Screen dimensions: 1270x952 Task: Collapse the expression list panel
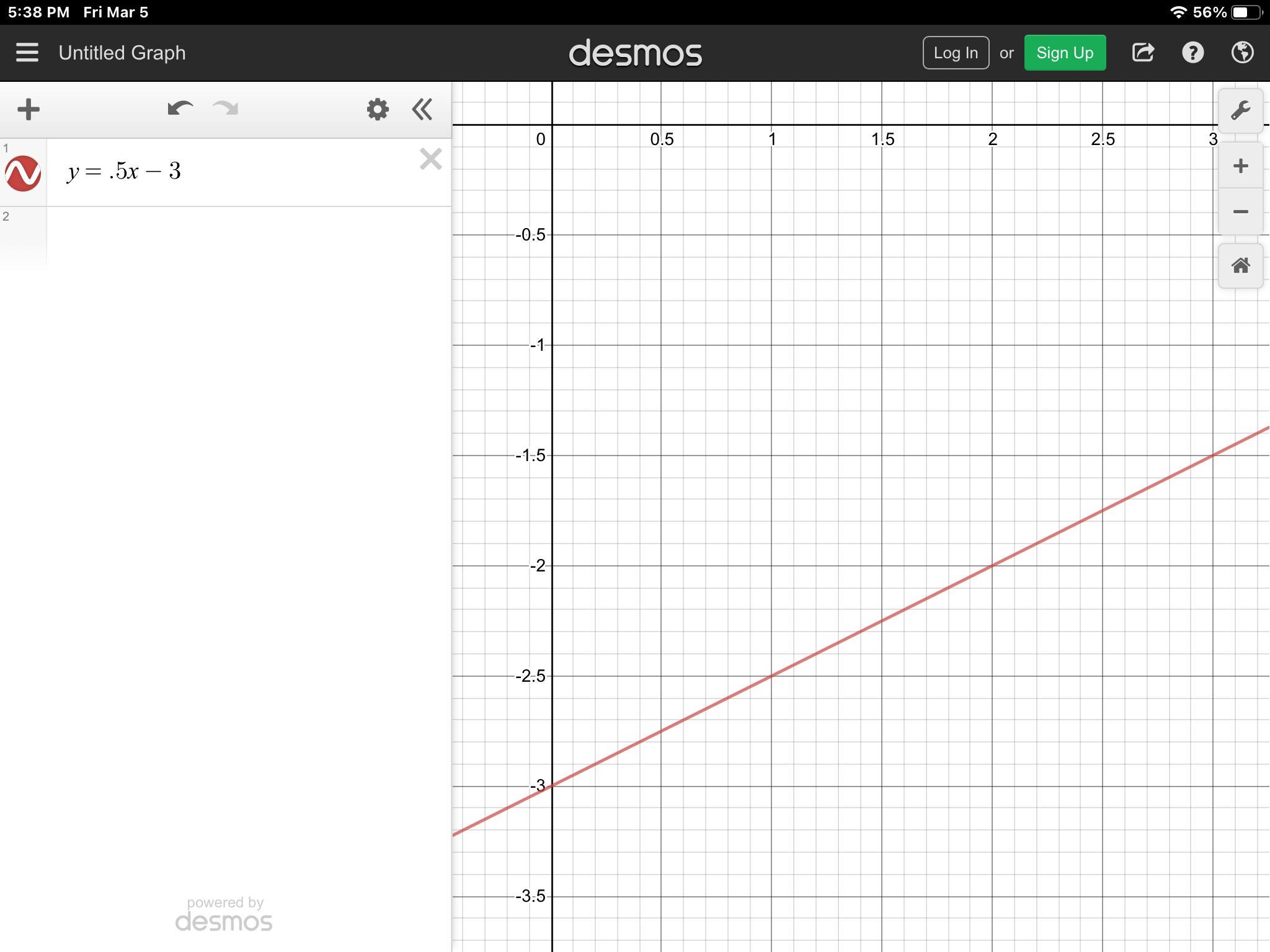coord(422,110)
